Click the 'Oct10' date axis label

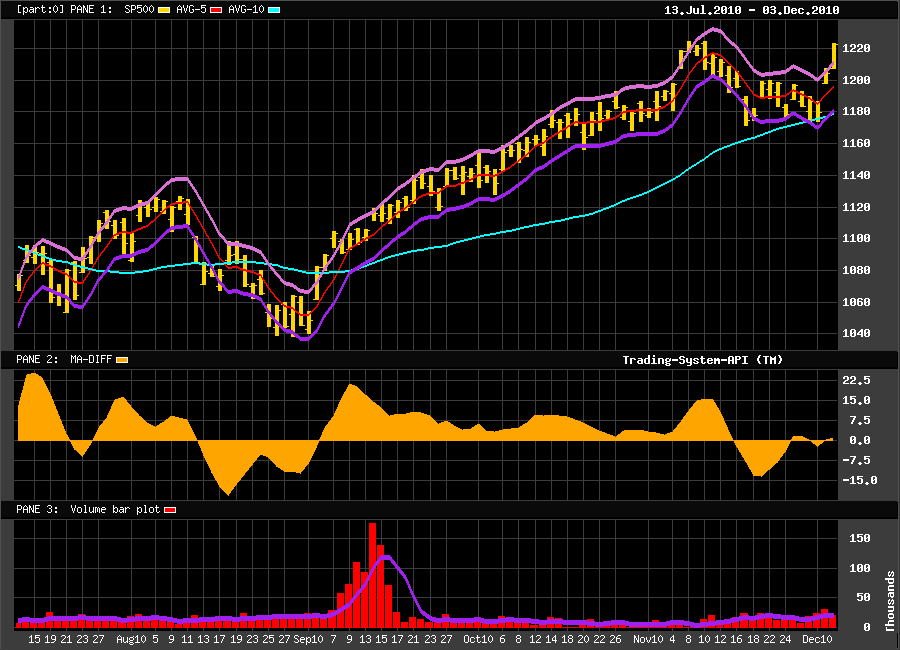(478, 639)
